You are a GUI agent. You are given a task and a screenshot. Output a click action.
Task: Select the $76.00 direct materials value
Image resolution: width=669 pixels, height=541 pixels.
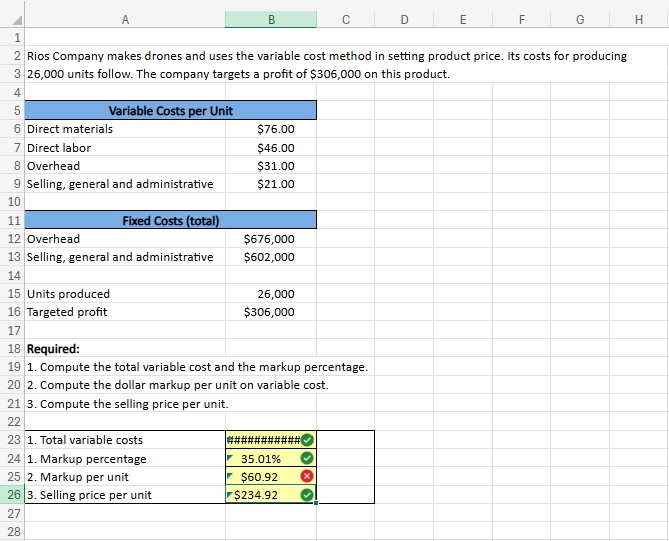coord(271,129)
